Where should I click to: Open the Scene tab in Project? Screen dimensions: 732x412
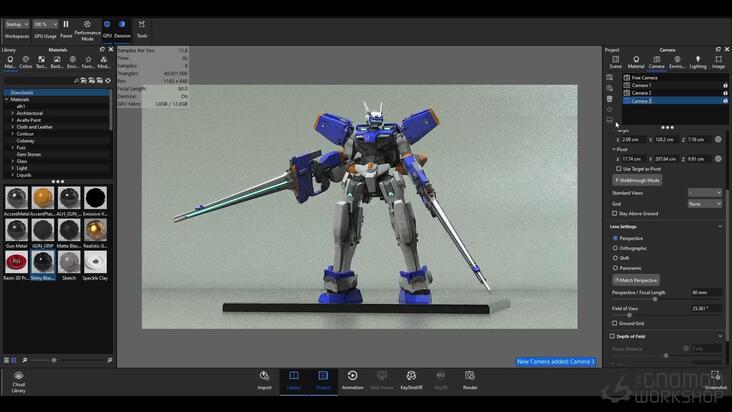615,62
